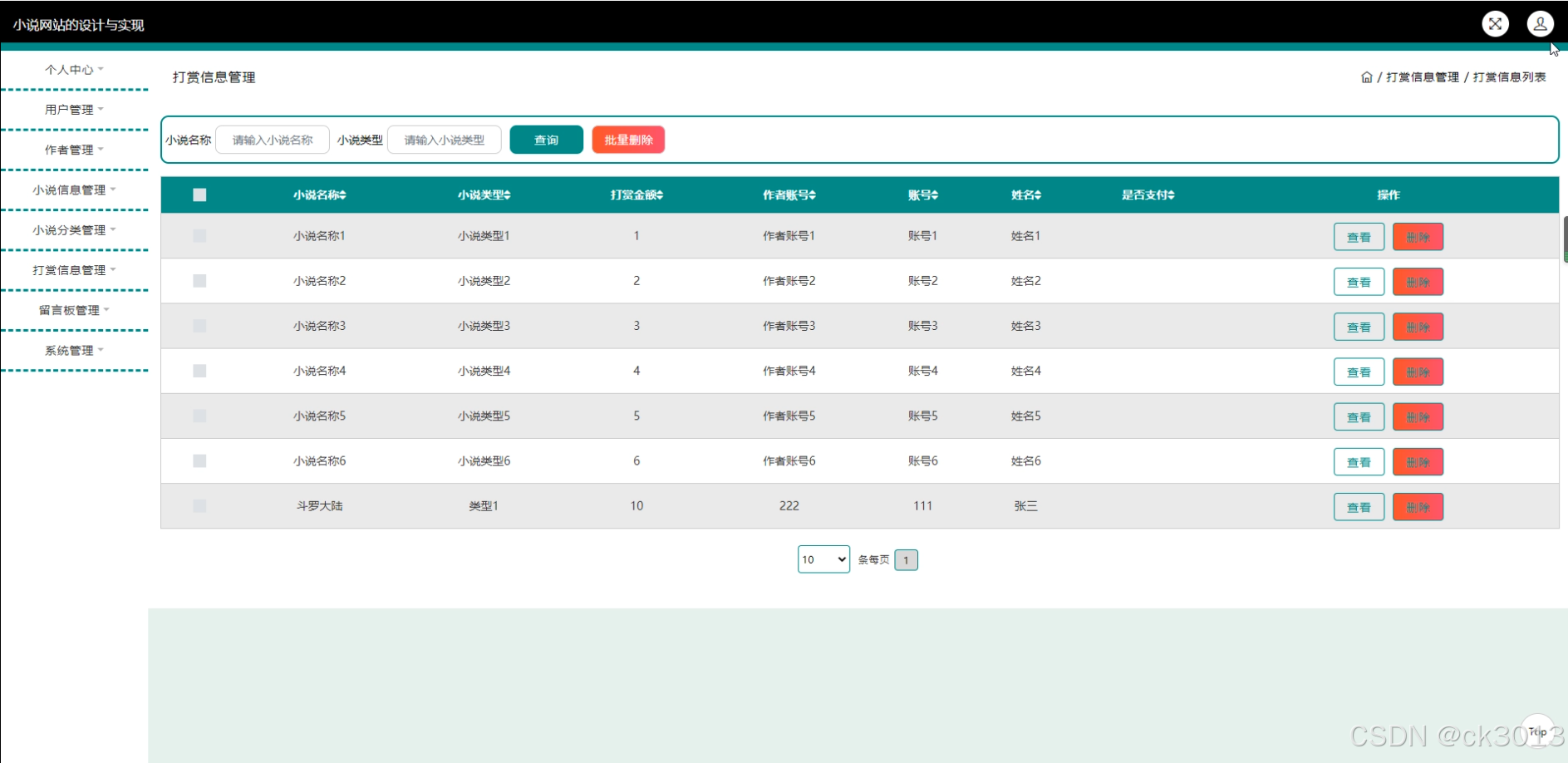
Task: Click 查看 for row 斗罗大陆
Action: [1359, 506]
